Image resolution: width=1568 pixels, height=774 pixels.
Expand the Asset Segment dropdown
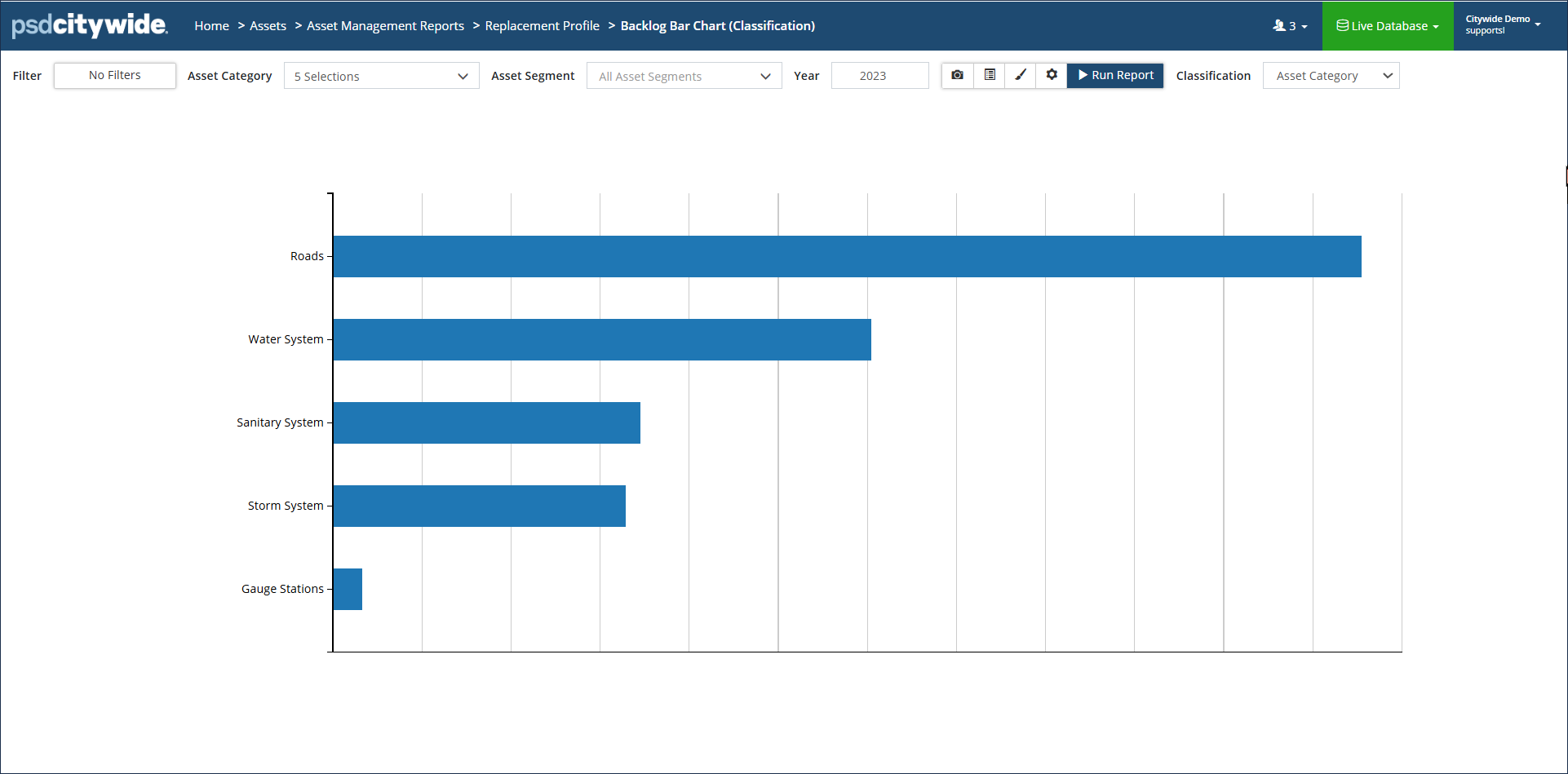pyautogui.click(x=684, y=76)
